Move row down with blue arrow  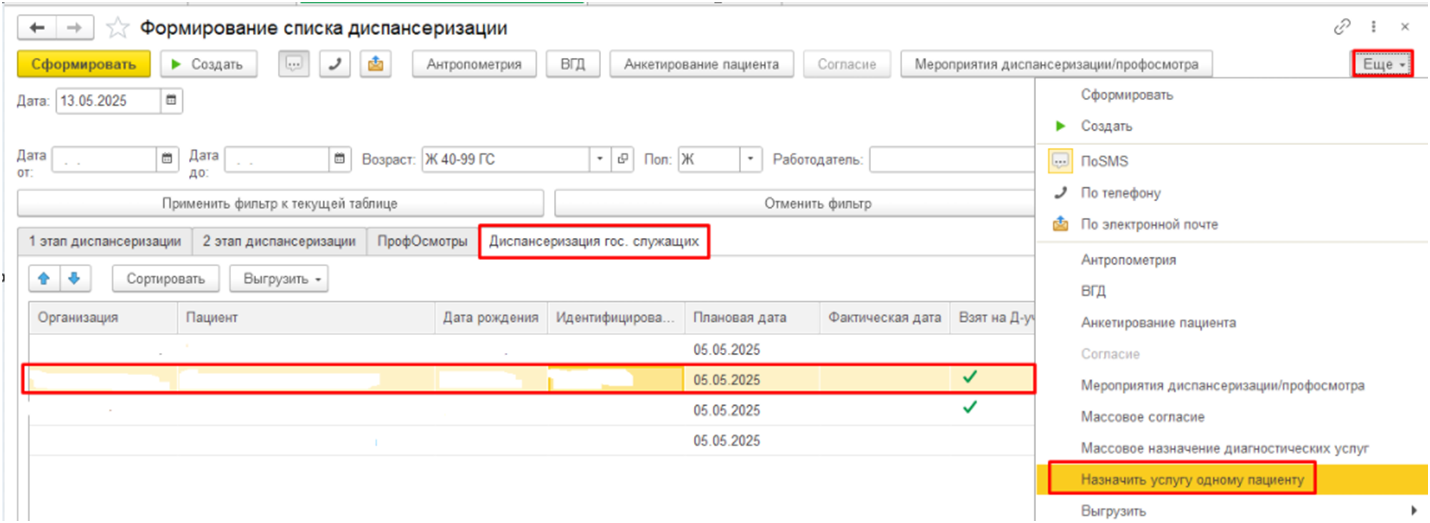73,279
